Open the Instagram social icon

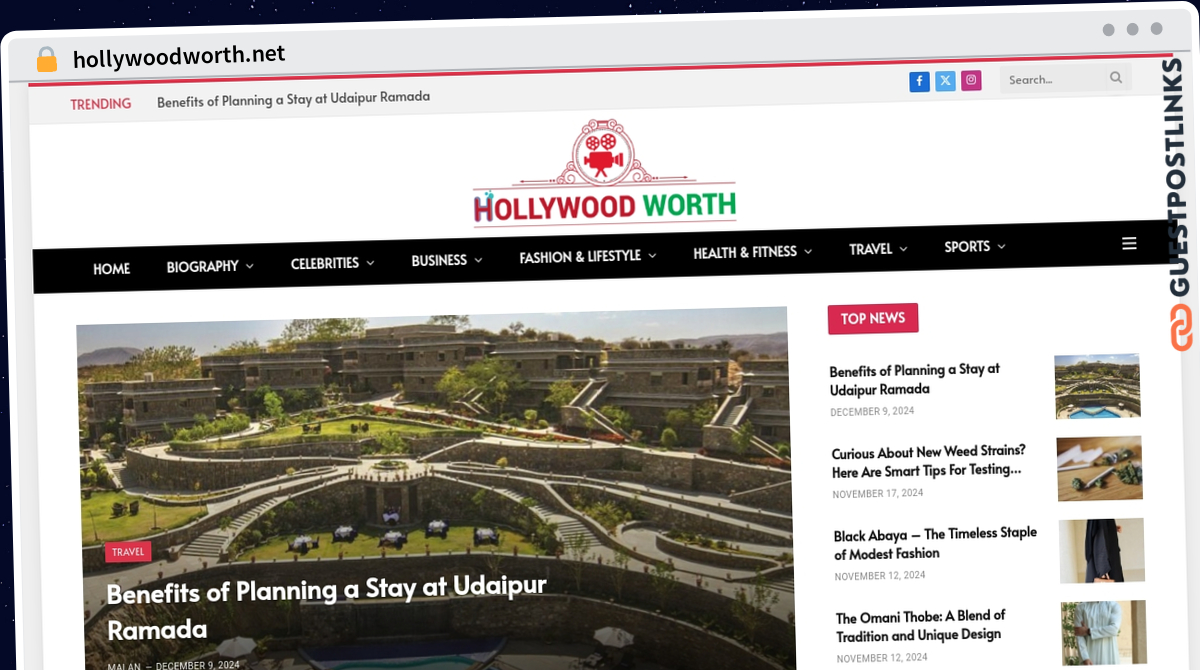pyautogui.click(x=971, y=81)
